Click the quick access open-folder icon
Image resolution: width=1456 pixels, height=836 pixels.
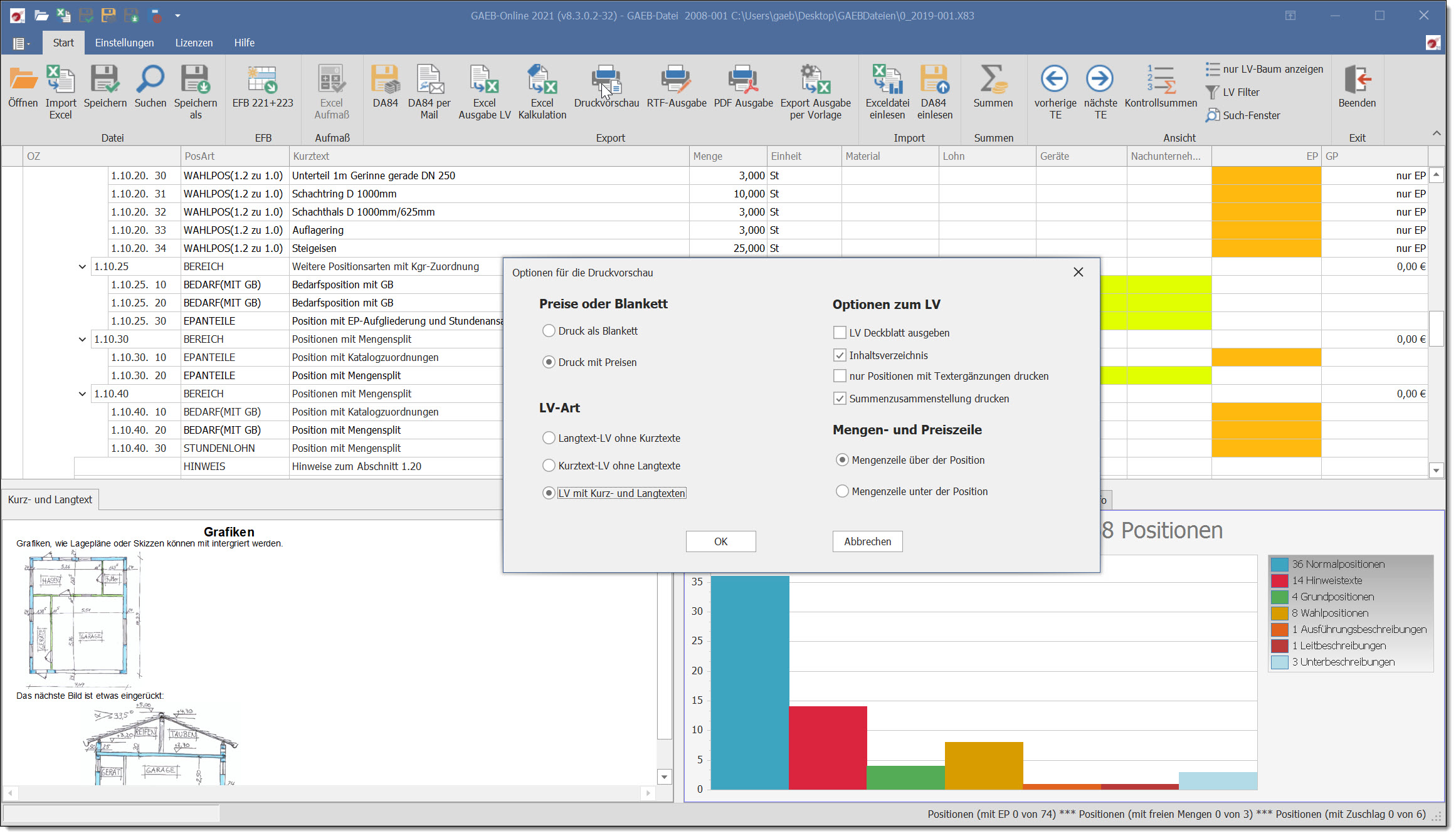41,16
